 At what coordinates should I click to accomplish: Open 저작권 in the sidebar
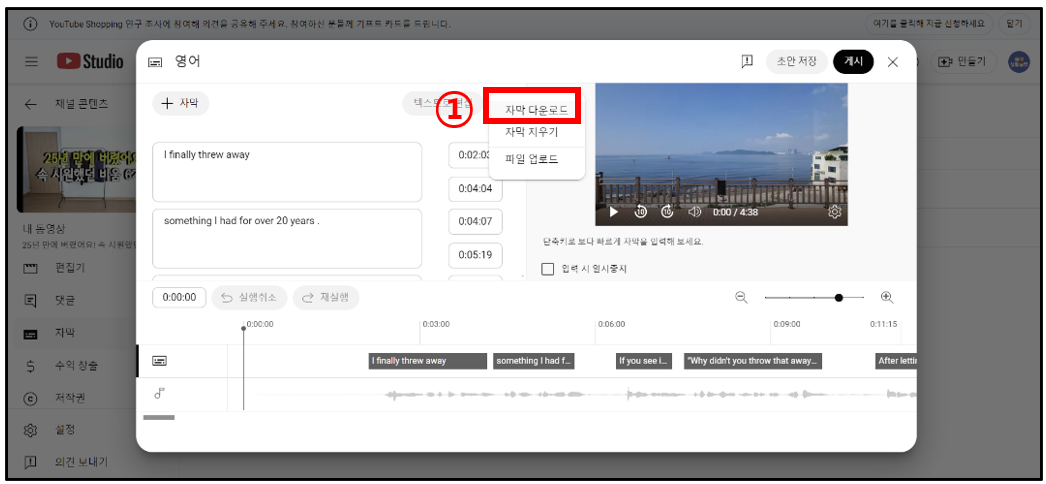[70, 398]
